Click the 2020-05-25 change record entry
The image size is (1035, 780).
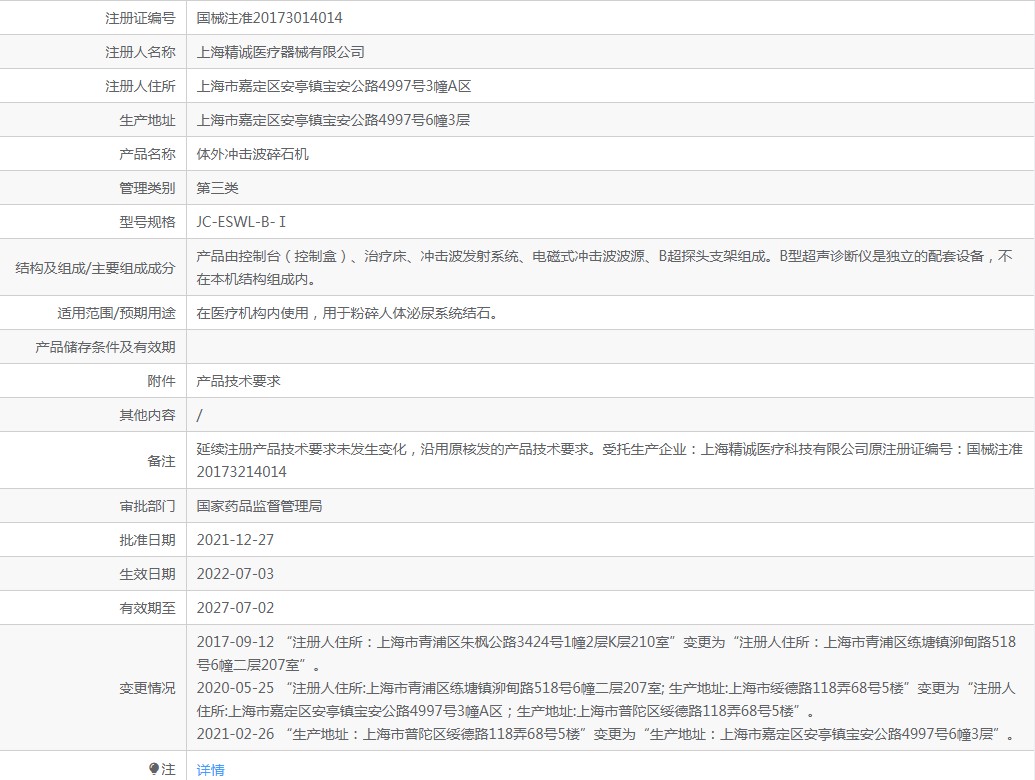(x=606, y=699)
